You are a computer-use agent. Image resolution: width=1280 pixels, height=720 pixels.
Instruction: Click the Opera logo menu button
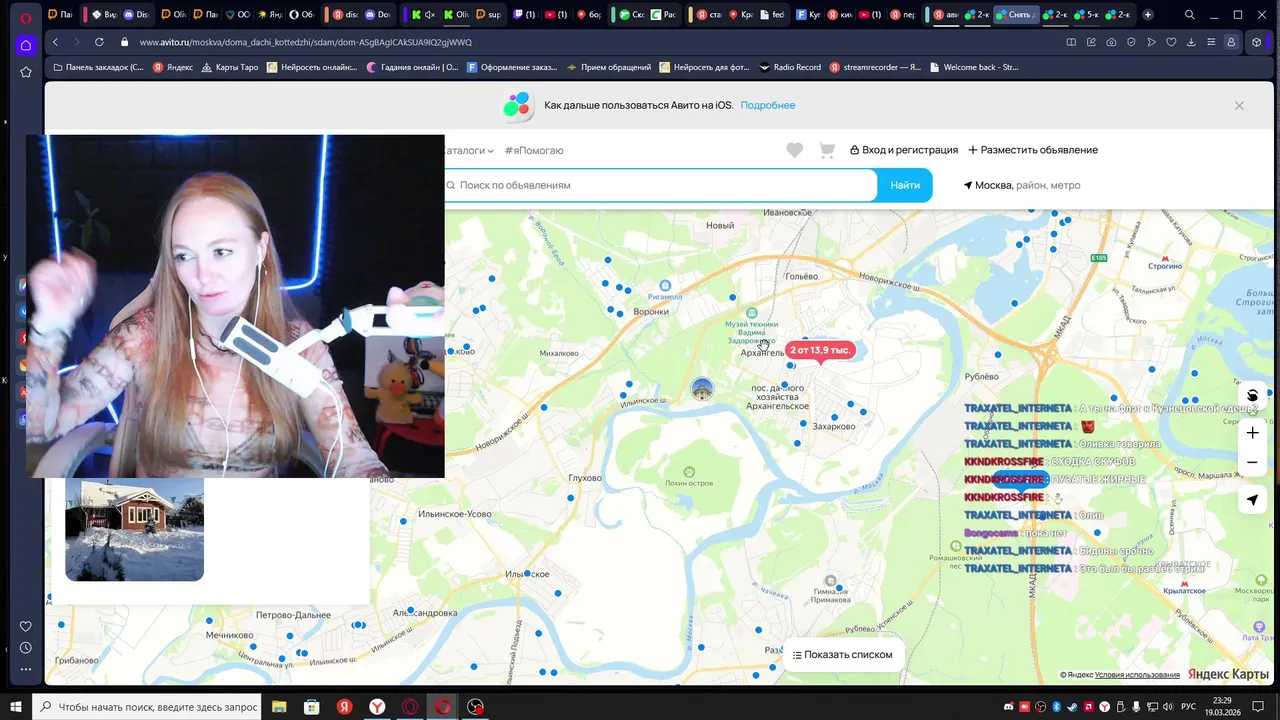(26, 16)
